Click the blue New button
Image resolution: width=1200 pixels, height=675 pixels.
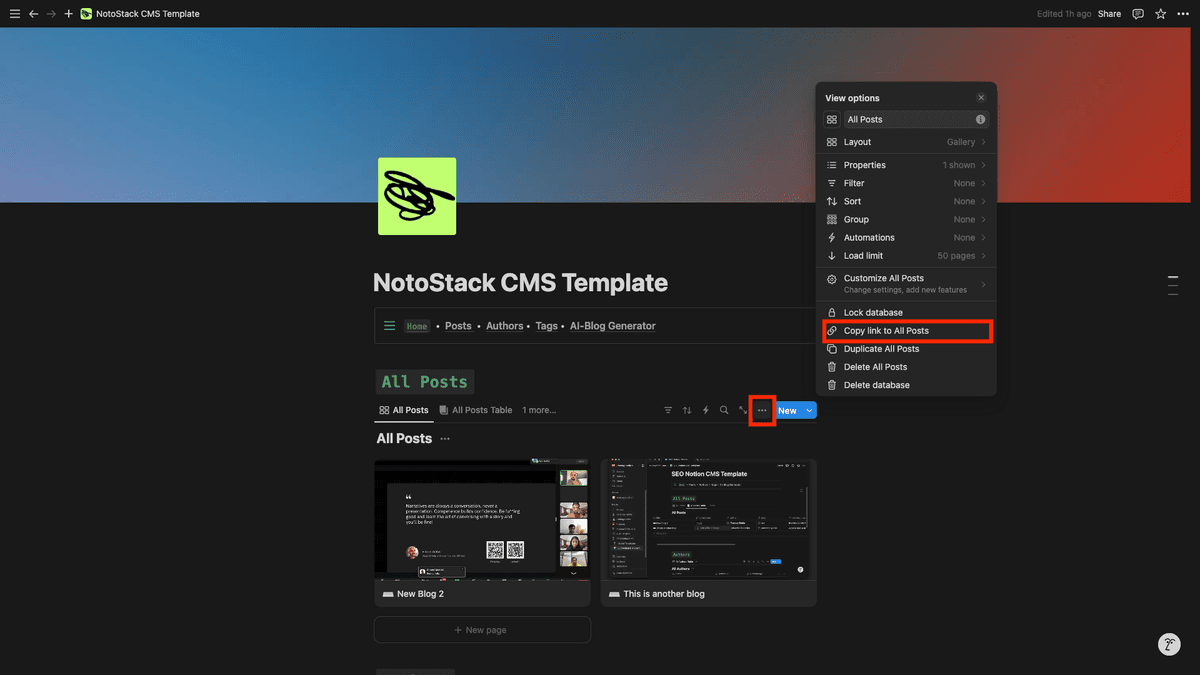click(788, 410)
